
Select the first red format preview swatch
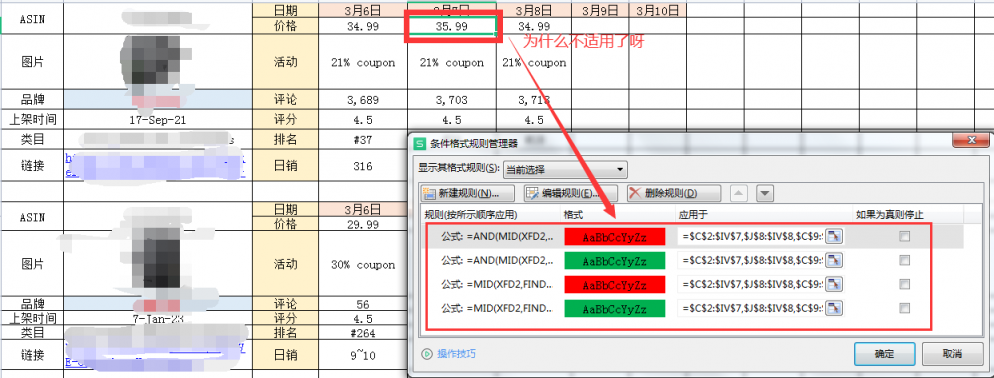[x=614, y=237]
